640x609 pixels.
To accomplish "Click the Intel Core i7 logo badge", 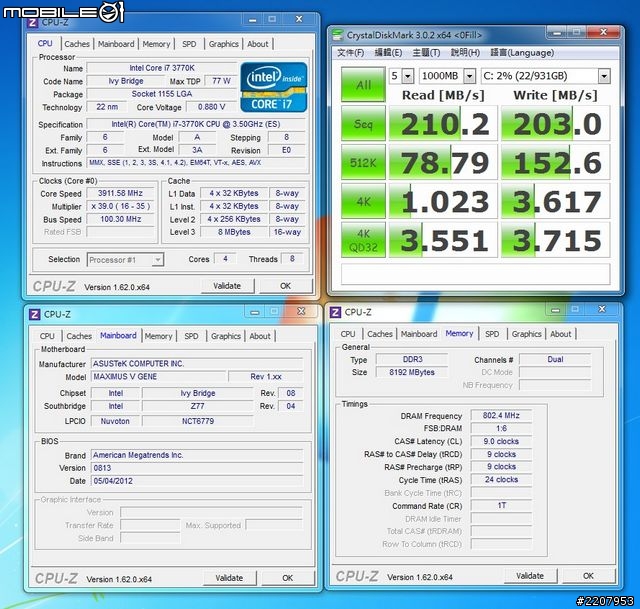I will (273, 87).
